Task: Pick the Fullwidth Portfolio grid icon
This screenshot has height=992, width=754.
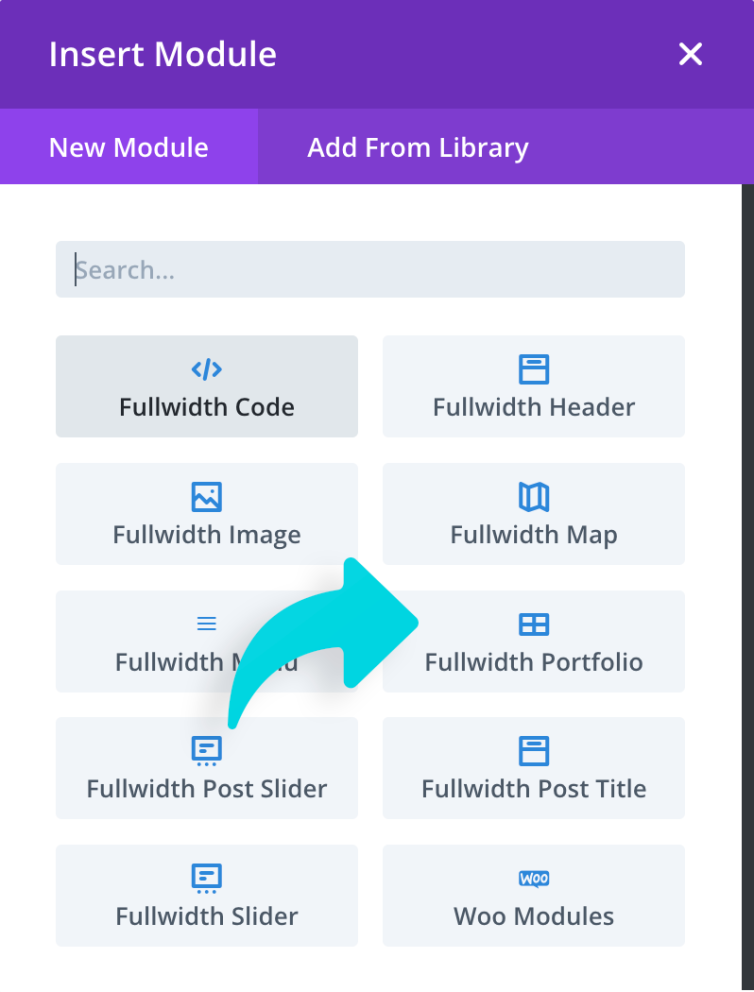Action: [x=533, y=622]
